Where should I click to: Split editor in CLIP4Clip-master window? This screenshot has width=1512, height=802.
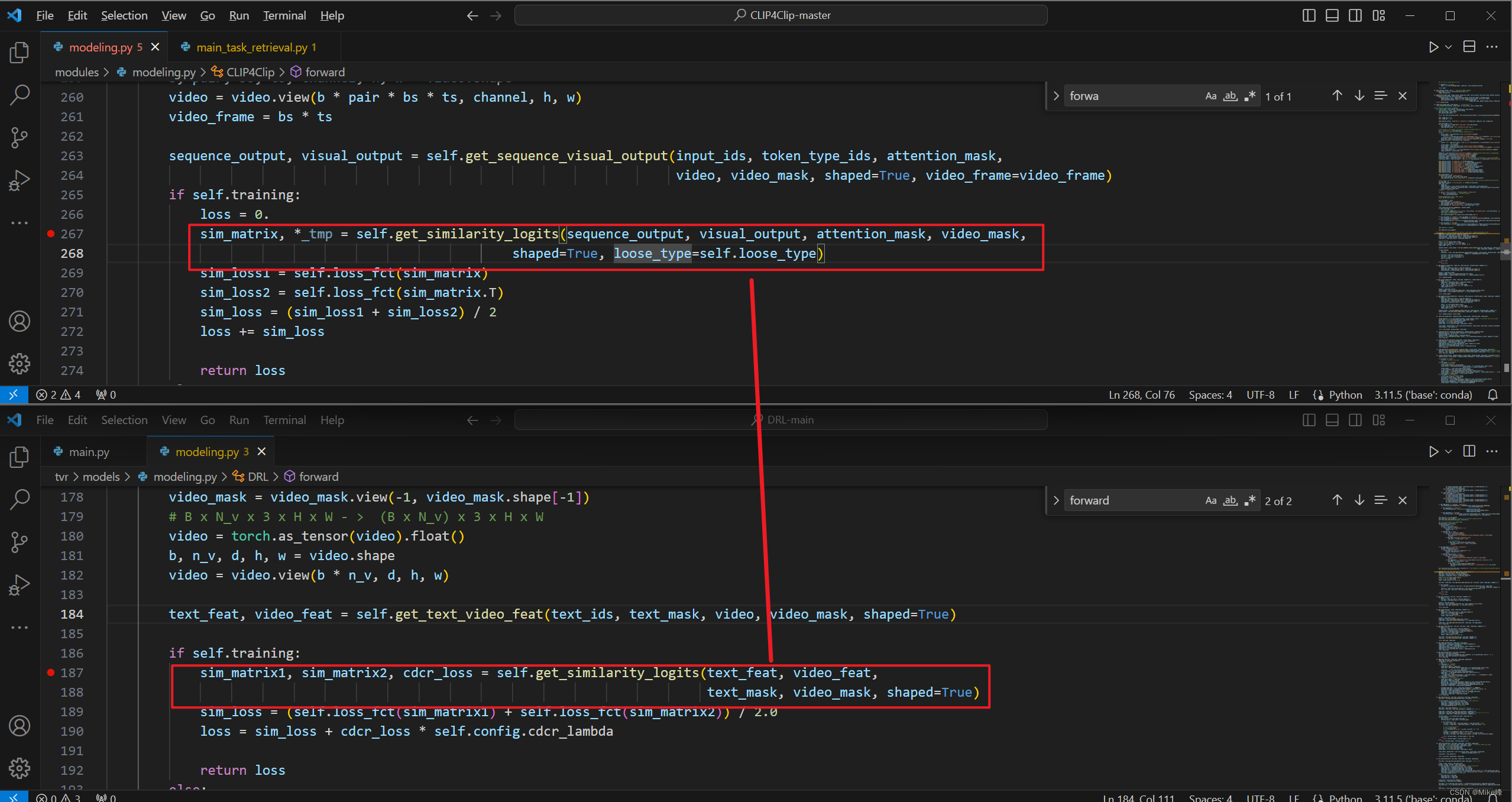click(x=1469, y=47)
